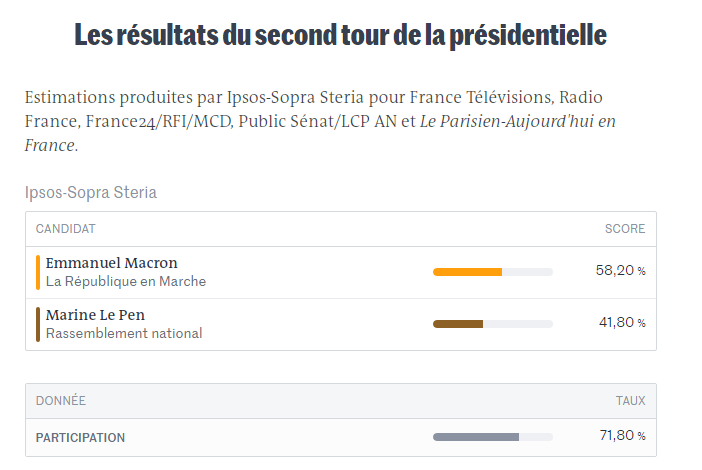702x470 pixels.
Task: Click Emmanuel Macron's orange score bar
Action: tap(468, 272)
